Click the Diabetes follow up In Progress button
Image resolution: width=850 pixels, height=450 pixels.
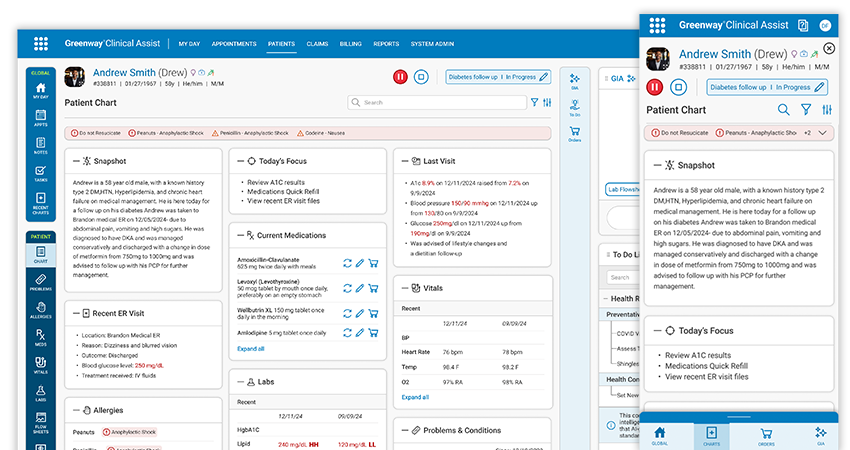(x=498, y=76)
